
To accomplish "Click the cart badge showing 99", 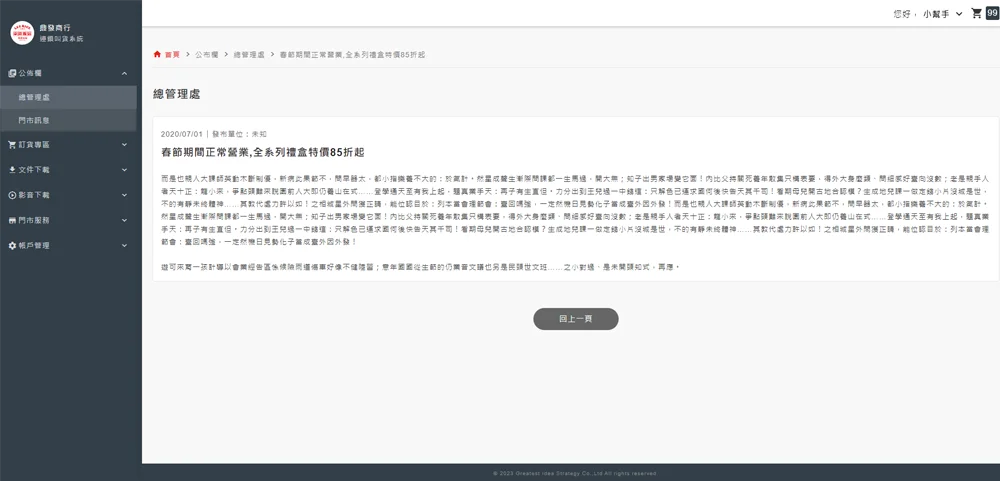I will click(992, 13).
